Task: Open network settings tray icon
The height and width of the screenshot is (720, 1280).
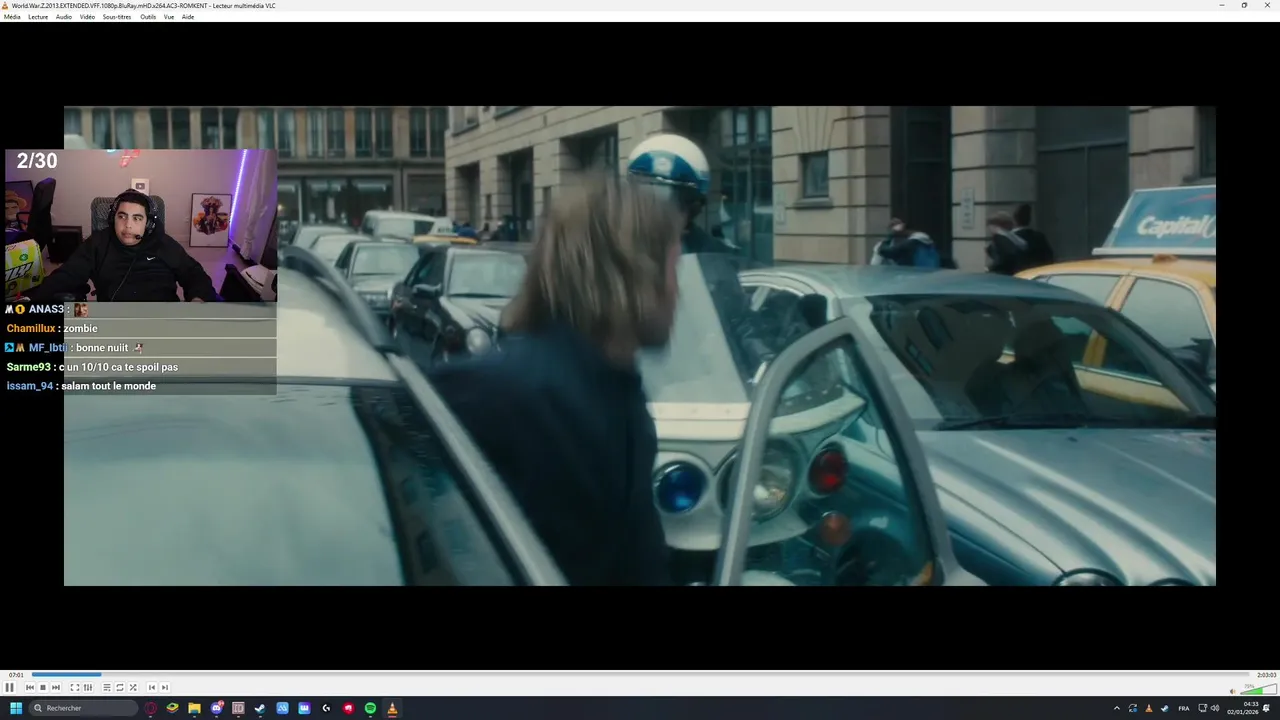Action: pos(1203,708)
